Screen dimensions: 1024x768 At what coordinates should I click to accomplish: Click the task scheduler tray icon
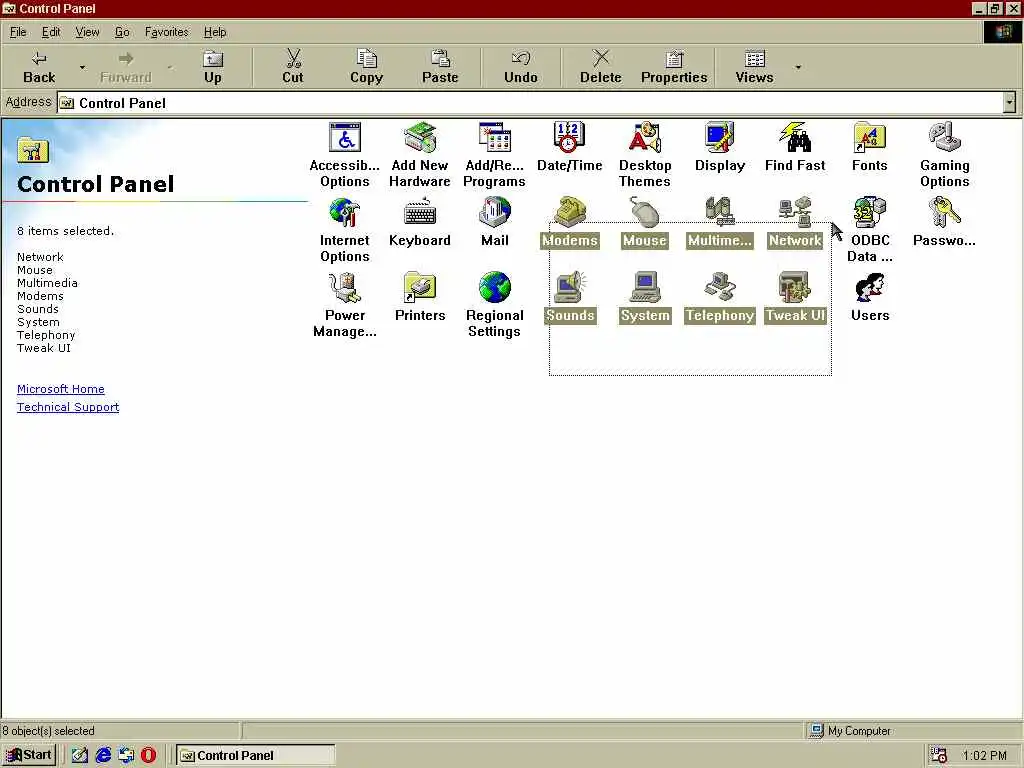[x=938, y=755]
